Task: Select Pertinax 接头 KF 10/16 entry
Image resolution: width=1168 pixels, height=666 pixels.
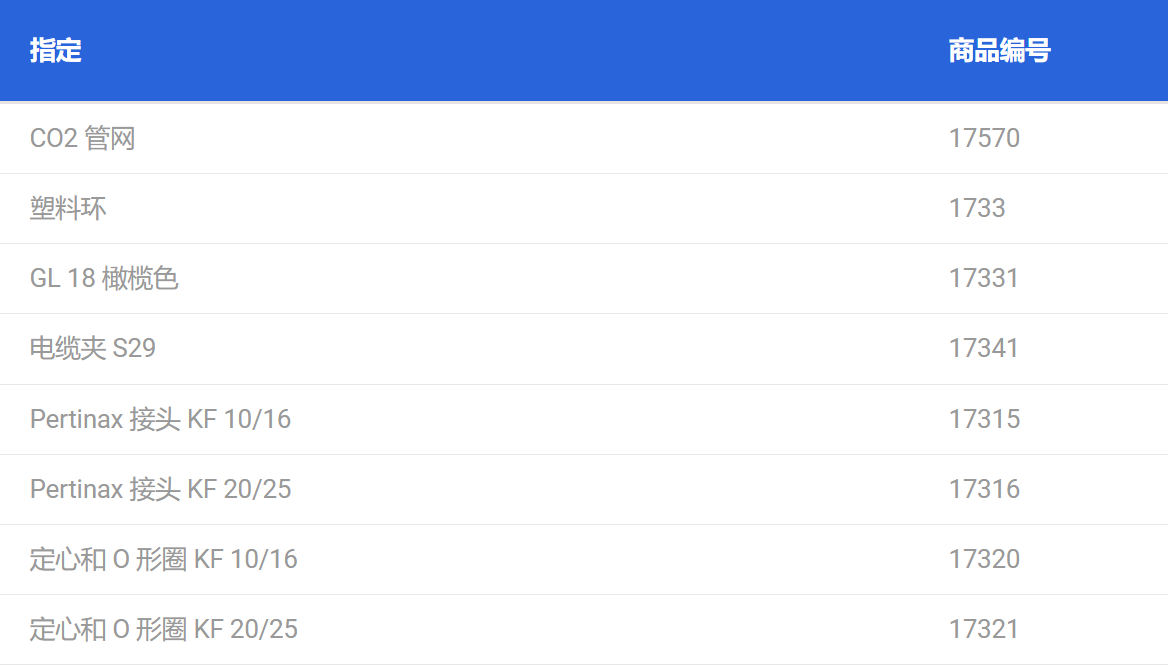Action: click(160, 419)
